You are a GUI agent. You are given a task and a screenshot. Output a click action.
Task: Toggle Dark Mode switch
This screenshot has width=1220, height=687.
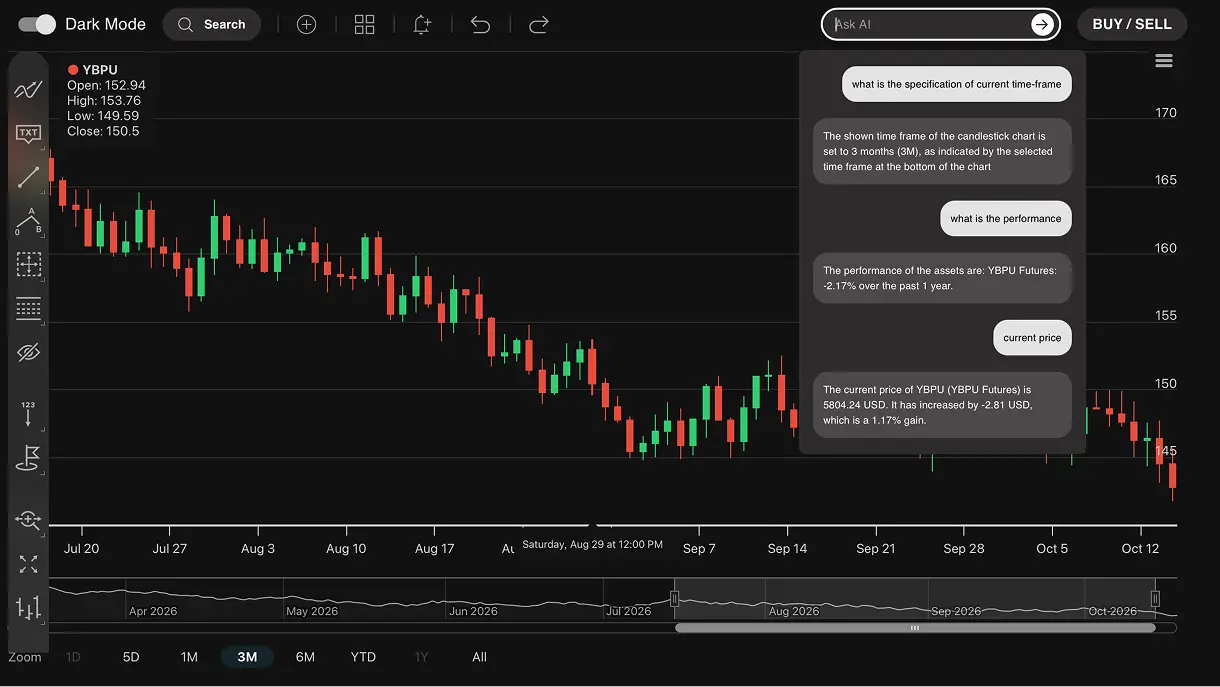pos(35,23)
